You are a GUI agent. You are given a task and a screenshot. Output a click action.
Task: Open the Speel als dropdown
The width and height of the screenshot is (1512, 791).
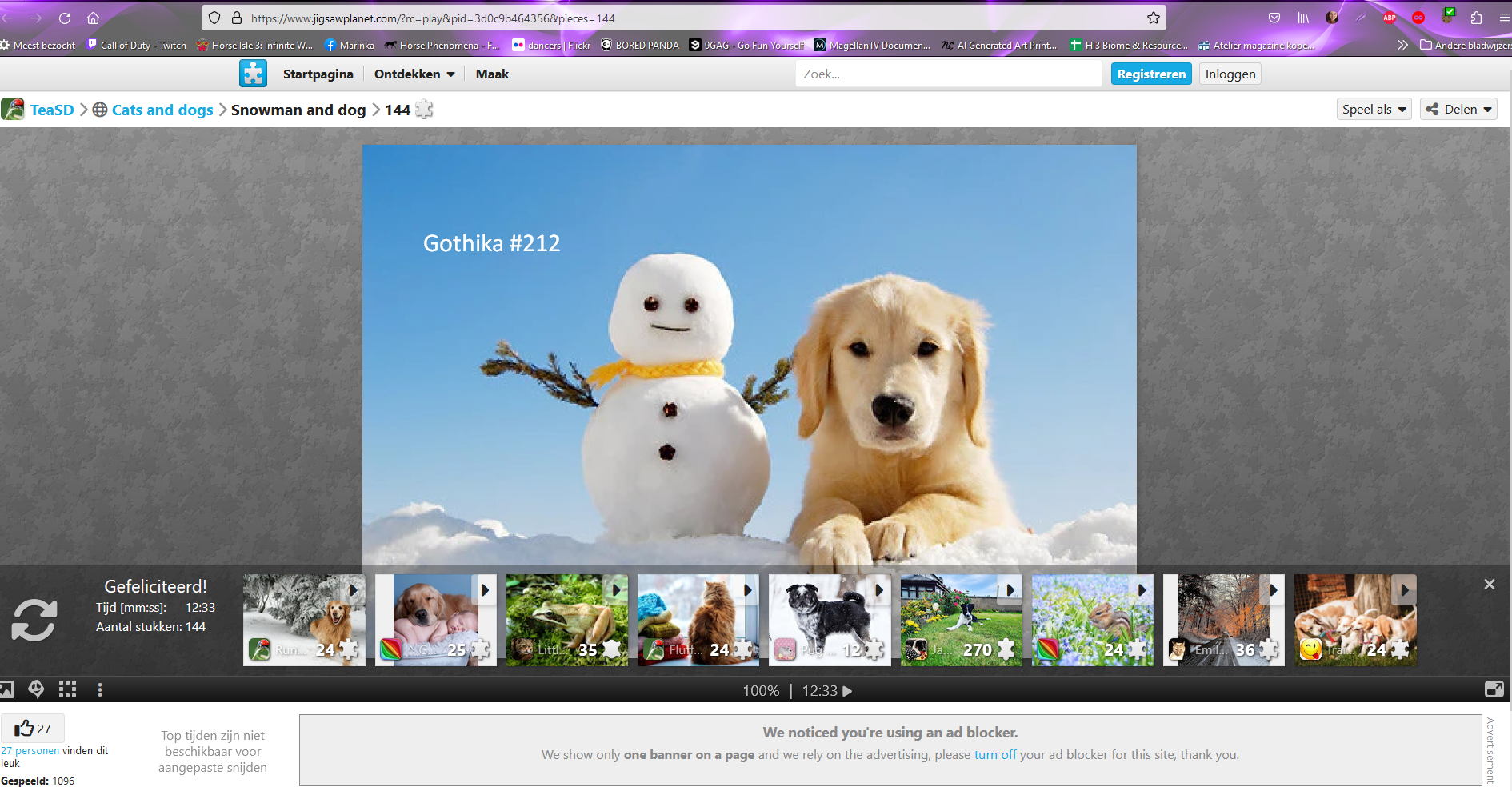pos(1374,110)
